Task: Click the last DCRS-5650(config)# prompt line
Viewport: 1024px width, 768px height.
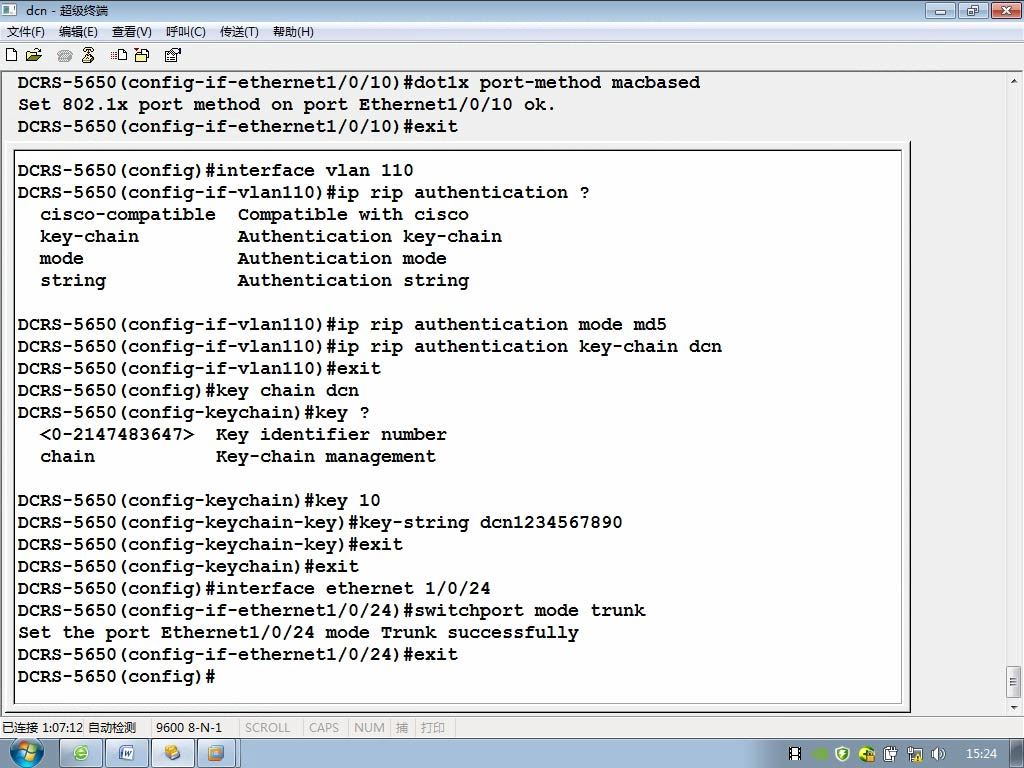Action: pyautogui.click(x=116, y=677)
